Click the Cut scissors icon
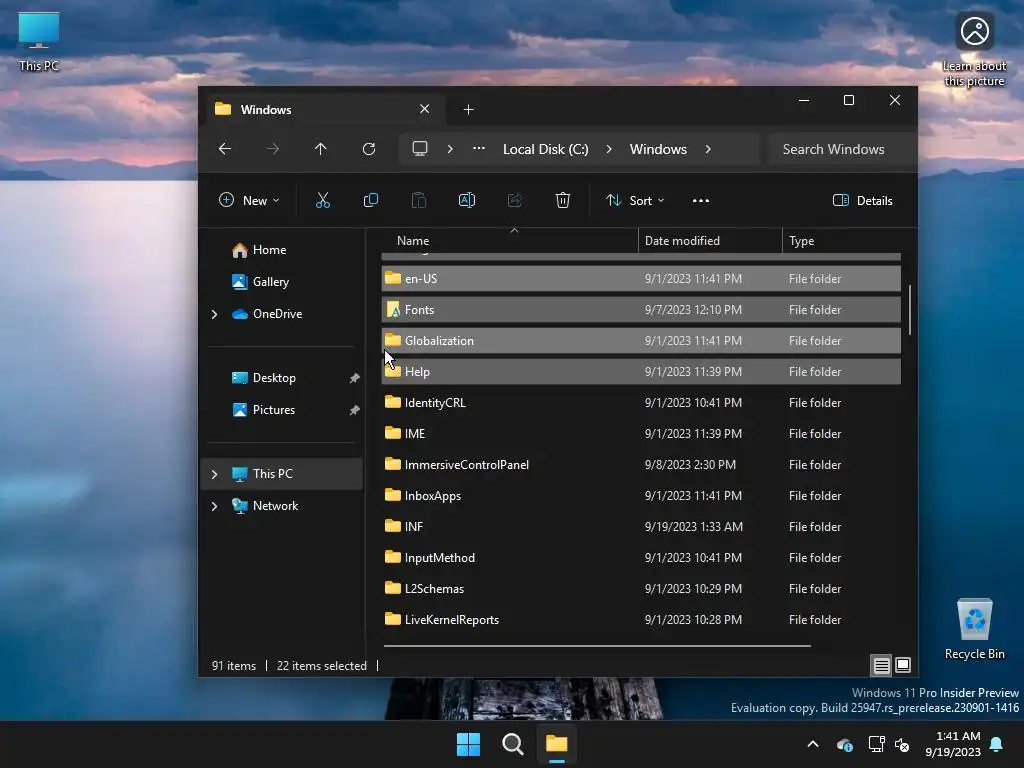This screenshot has width=1024, height=768. point(323,200)
